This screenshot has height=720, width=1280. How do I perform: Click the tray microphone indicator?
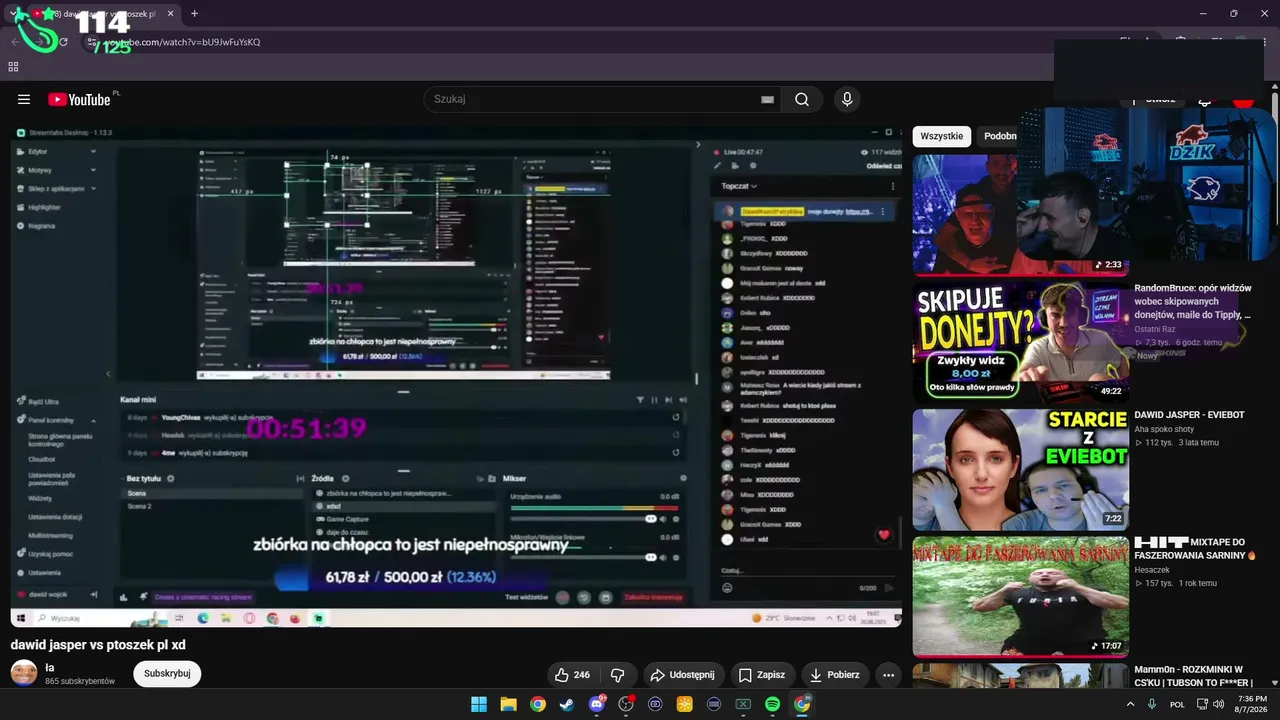[1152, 704]
